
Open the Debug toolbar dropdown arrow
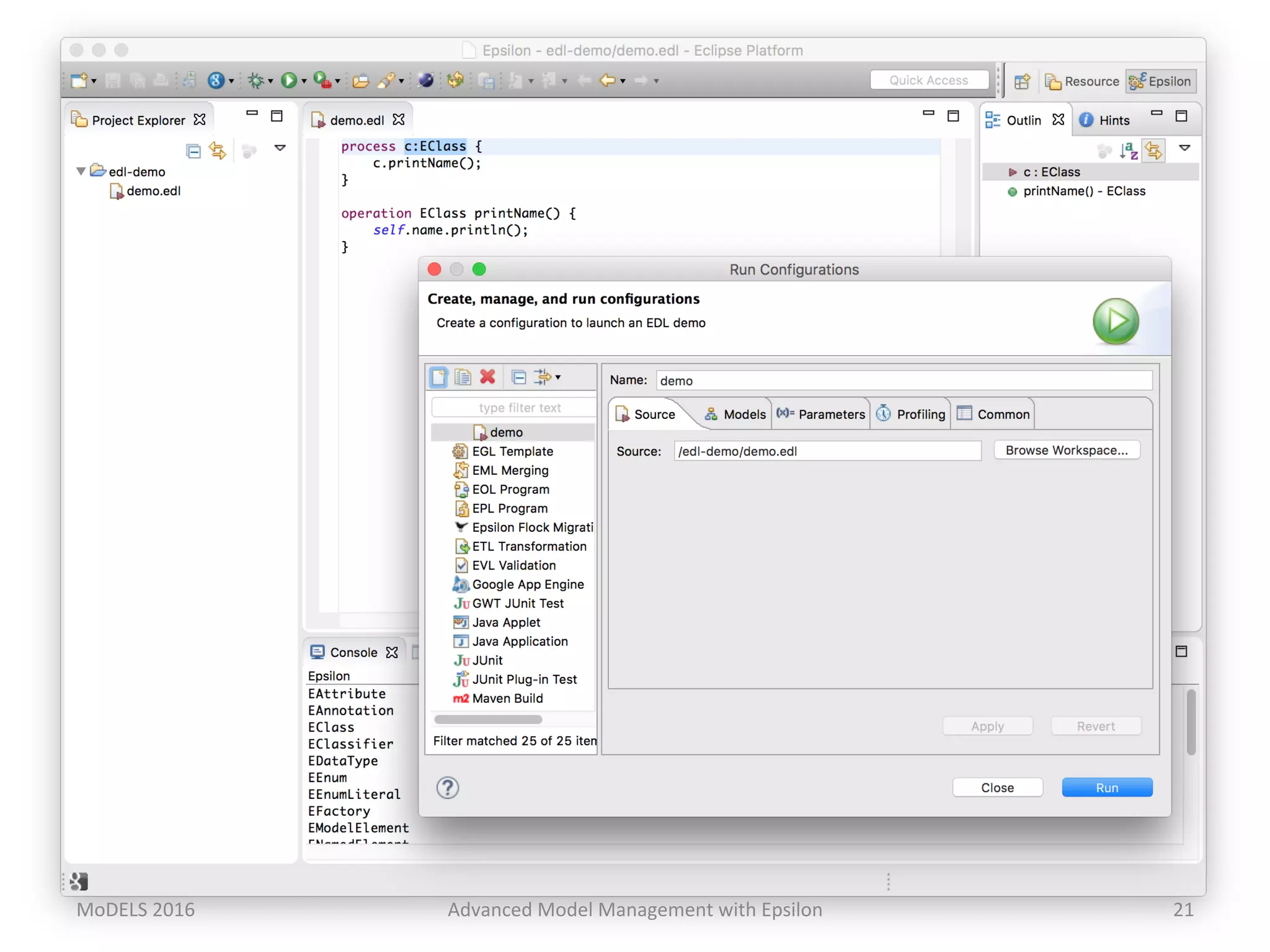(270, 81)
